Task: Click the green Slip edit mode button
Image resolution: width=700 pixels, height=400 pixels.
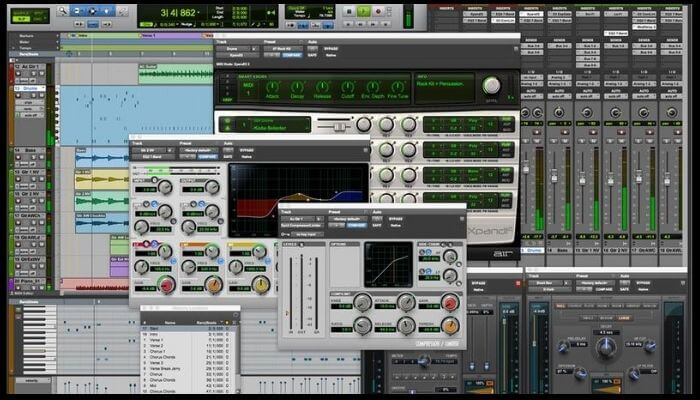Action: (x=21, y=20)
